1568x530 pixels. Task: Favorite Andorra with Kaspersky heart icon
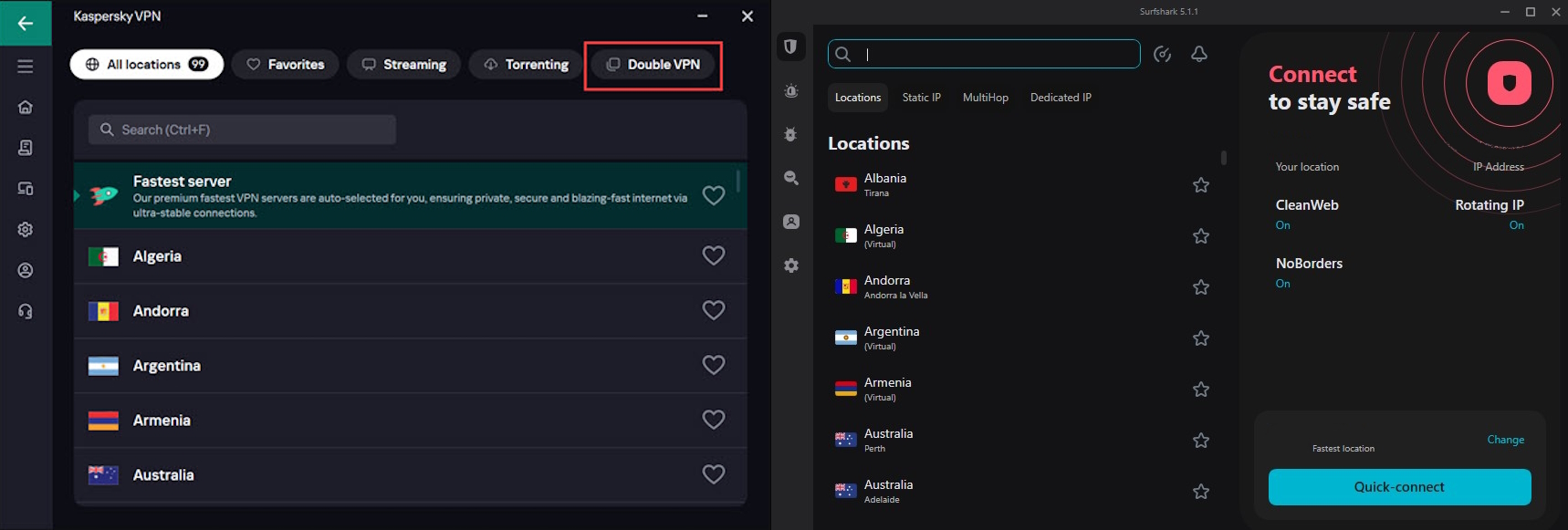pyautogui.click(x=714, y=310)
